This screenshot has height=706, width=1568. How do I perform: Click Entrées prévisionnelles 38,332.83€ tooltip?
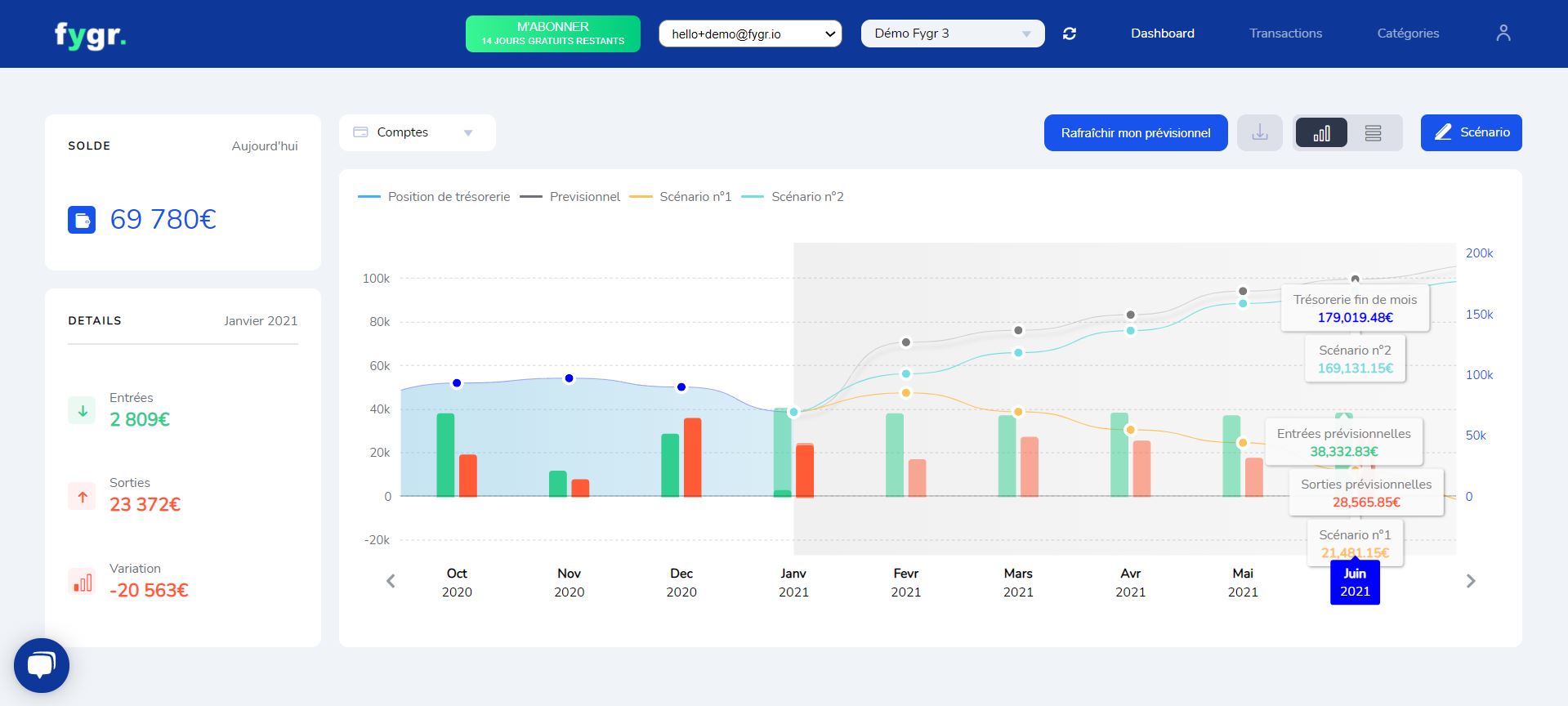(x=1344, y=442)
